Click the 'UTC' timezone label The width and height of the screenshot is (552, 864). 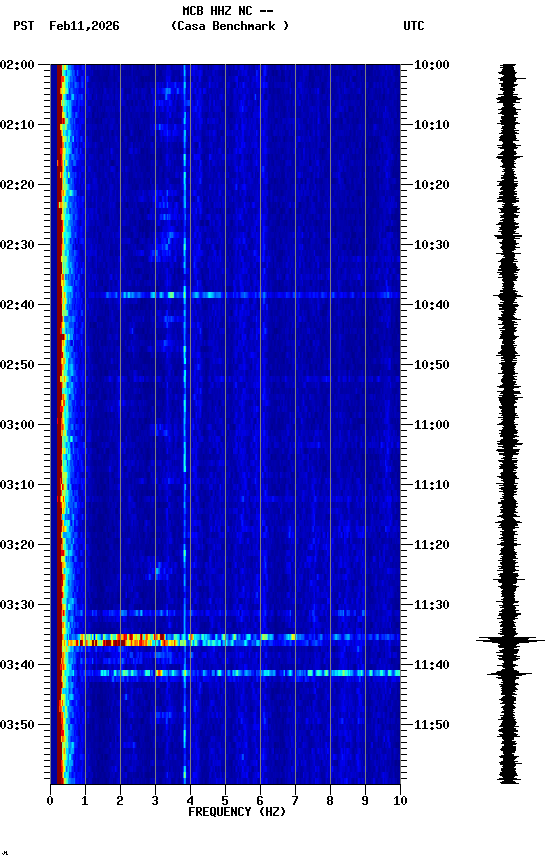[414, 26]
